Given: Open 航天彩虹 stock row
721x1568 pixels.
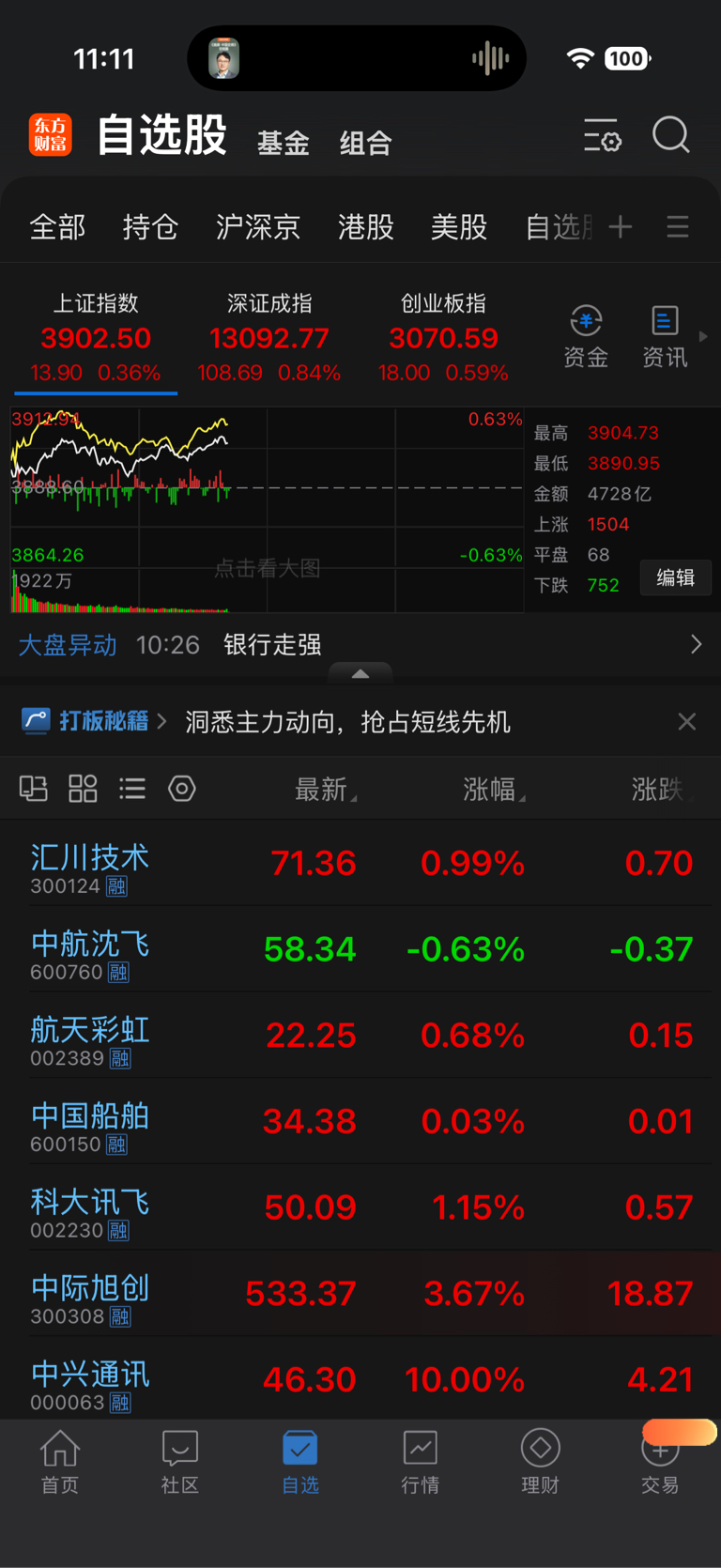Looking at the screenshot, I should pos(360,1036).
